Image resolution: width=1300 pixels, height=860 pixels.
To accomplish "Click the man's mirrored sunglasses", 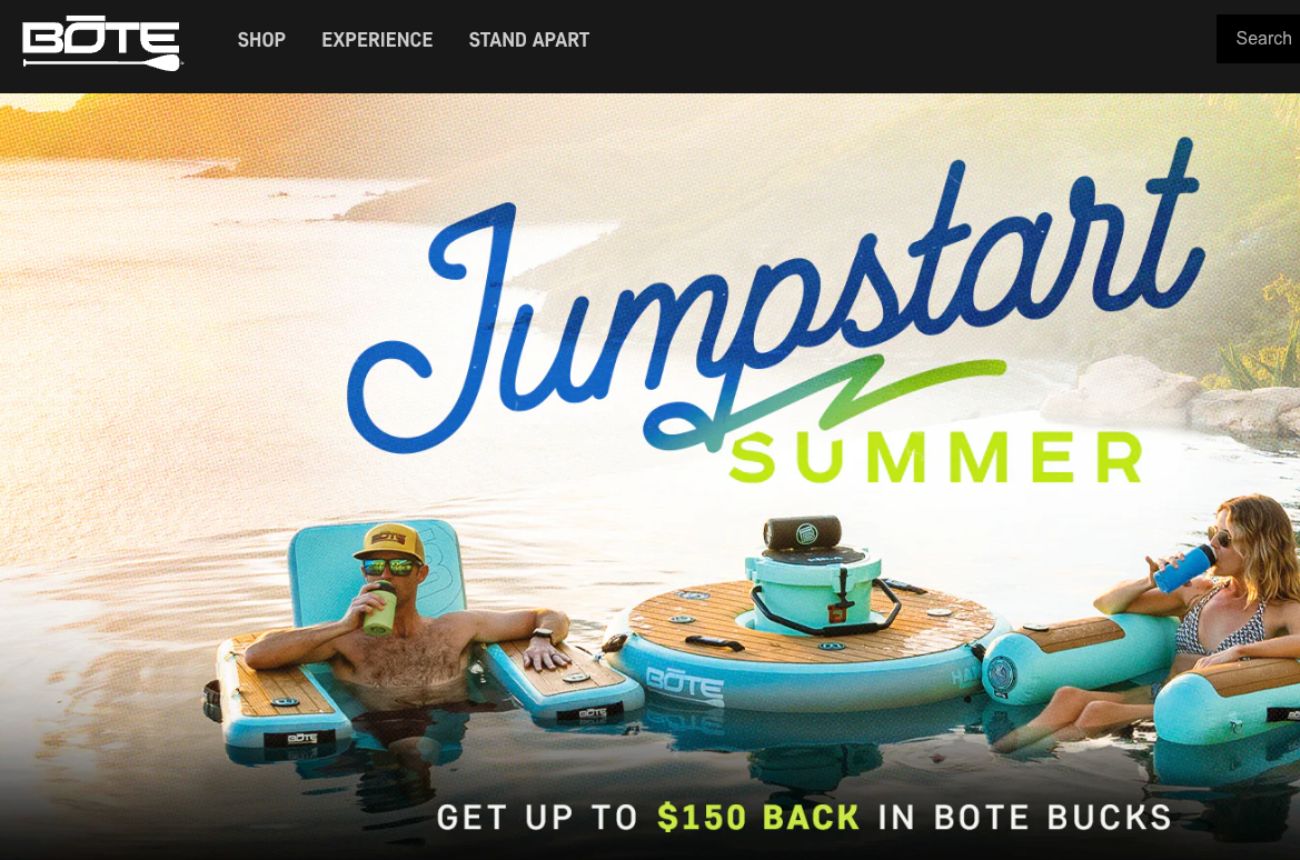I will (x=389, y=567).
